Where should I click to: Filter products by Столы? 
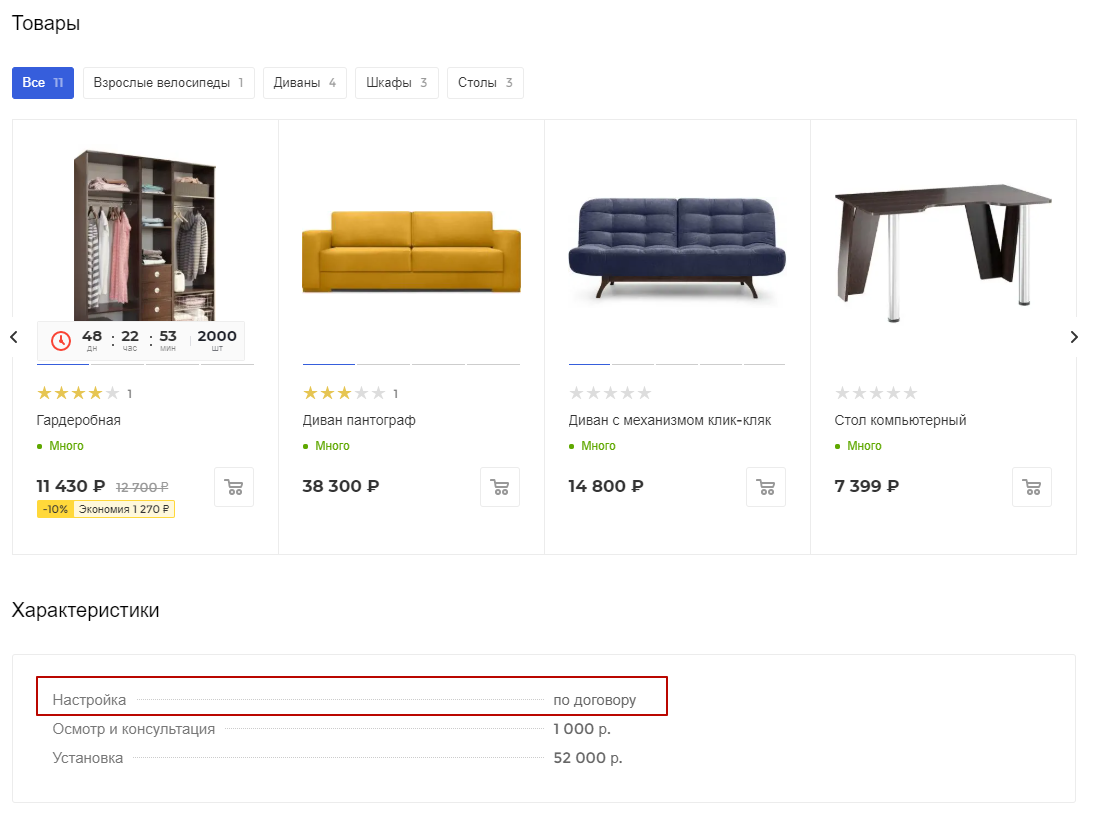[485, 83]
